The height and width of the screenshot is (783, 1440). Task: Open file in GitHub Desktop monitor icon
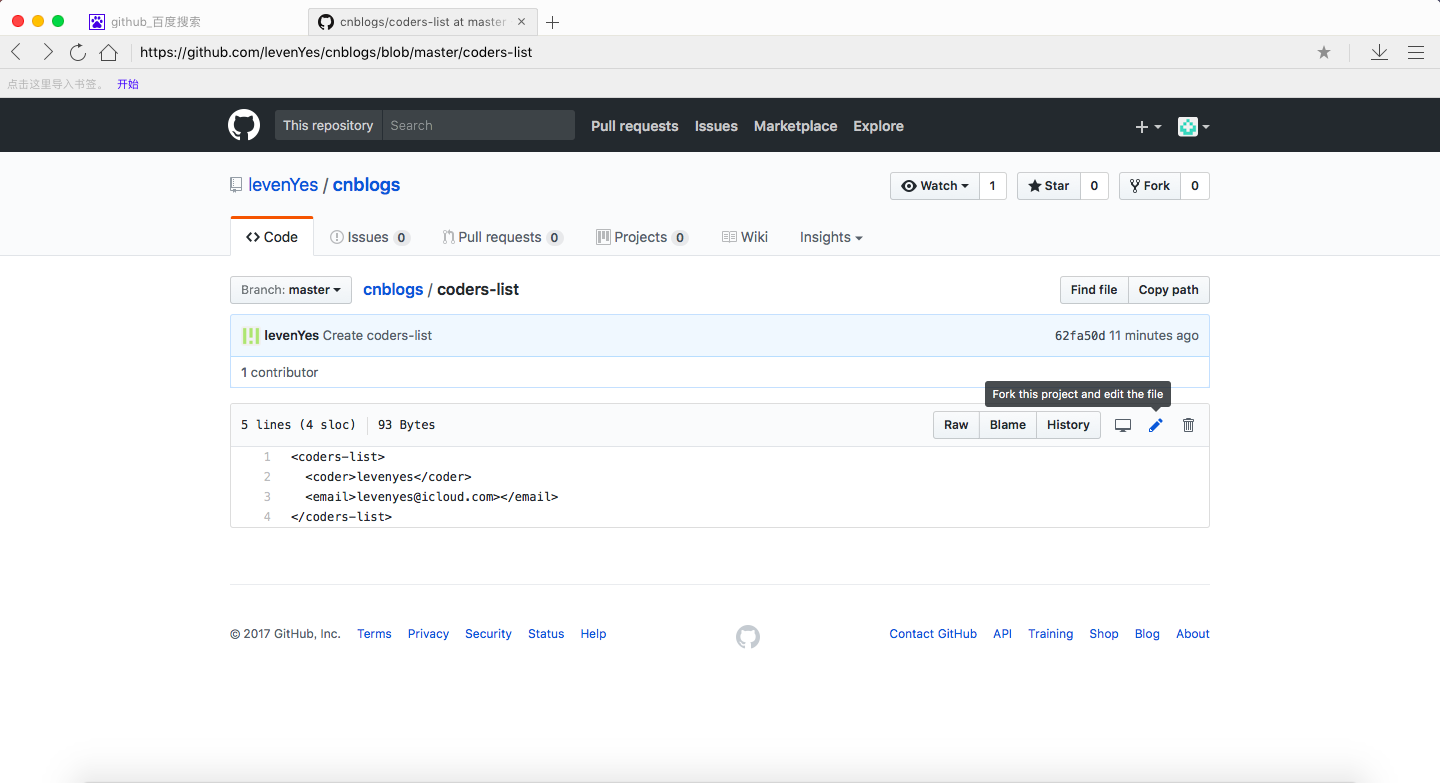click(x=1123, y=425)
